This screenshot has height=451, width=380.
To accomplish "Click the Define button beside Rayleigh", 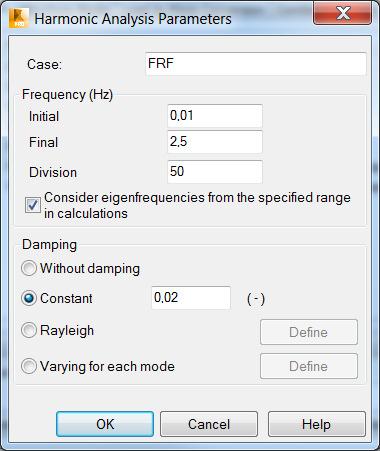I will 309,332.
